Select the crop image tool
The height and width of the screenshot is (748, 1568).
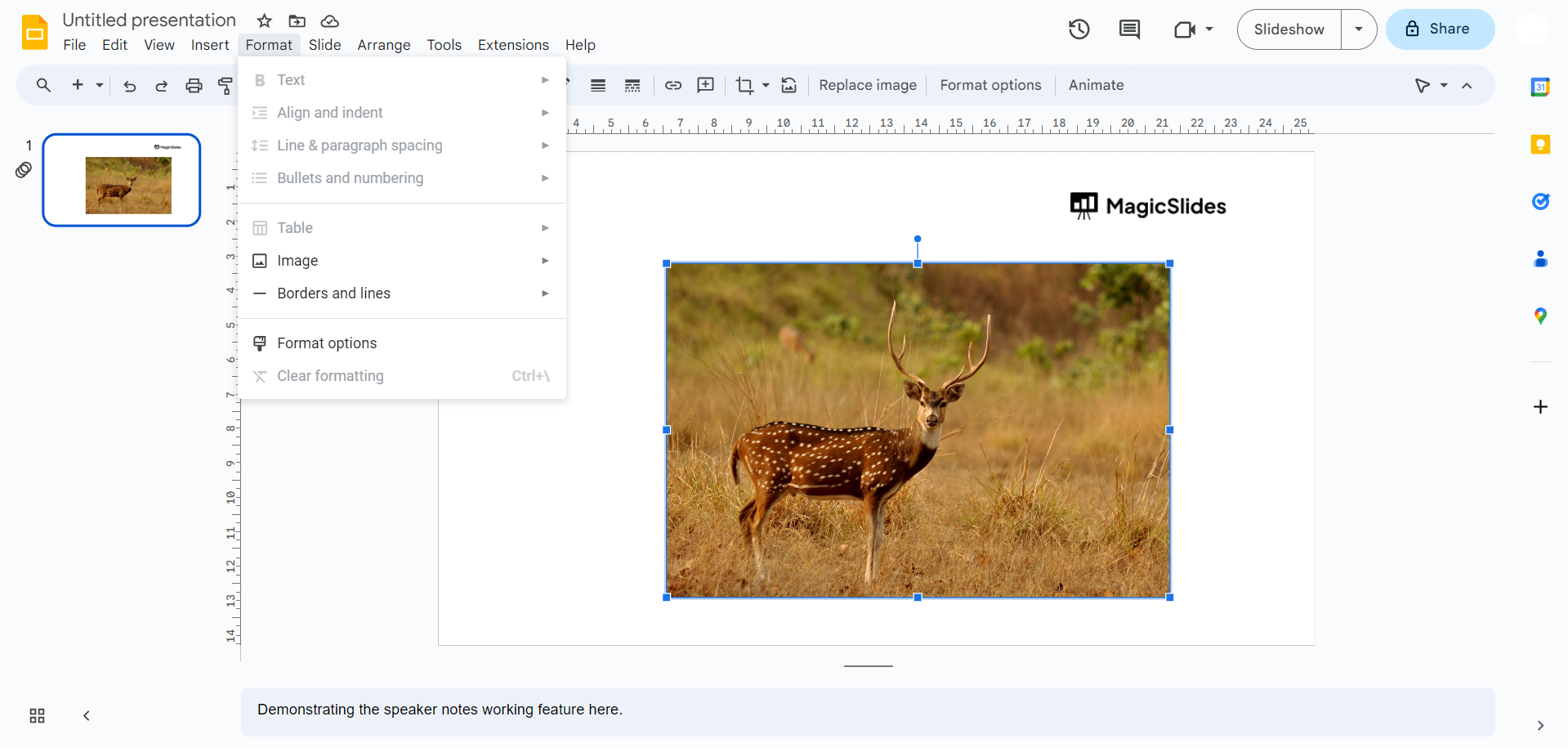pos(744,86)
